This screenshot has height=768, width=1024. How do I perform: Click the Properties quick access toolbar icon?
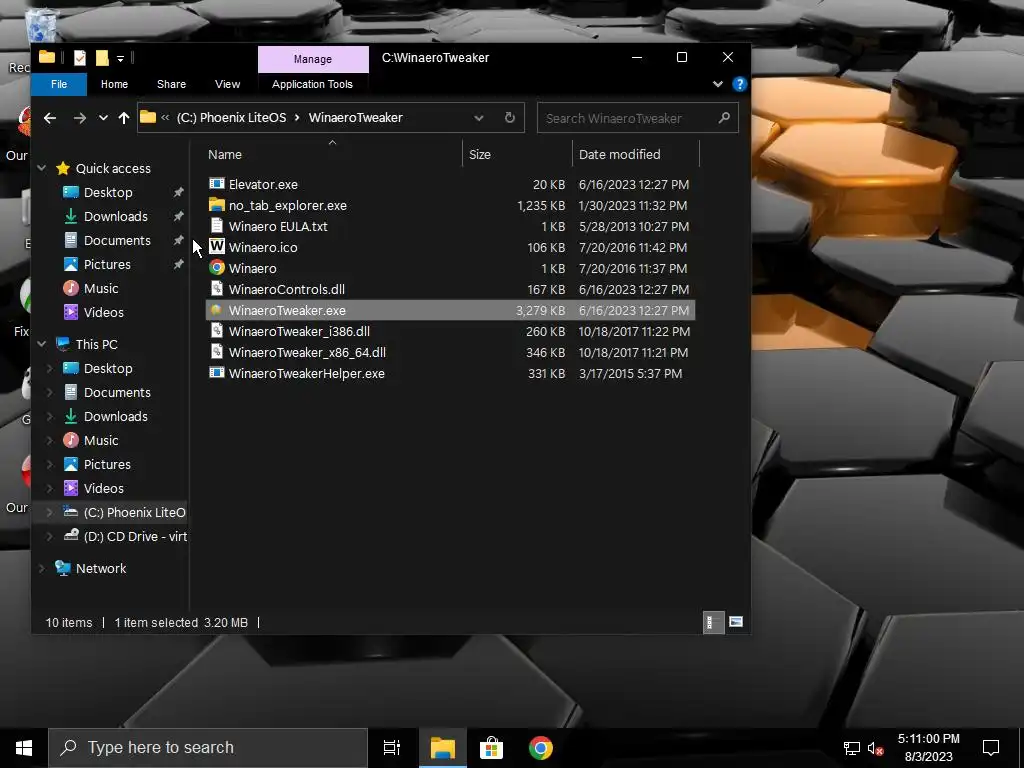pos(80,58)
